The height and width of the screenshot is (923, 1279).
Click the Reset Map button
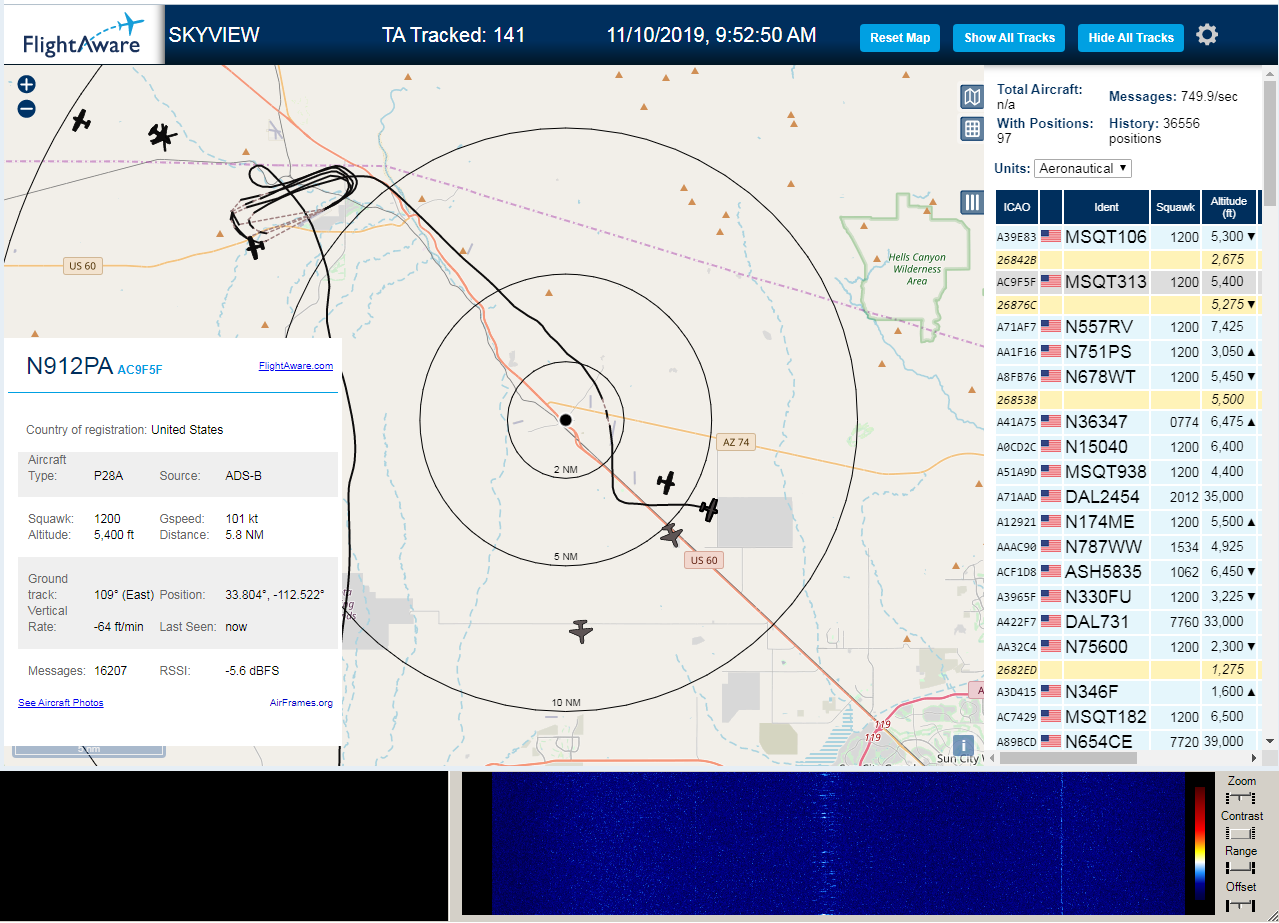[900, 38]
